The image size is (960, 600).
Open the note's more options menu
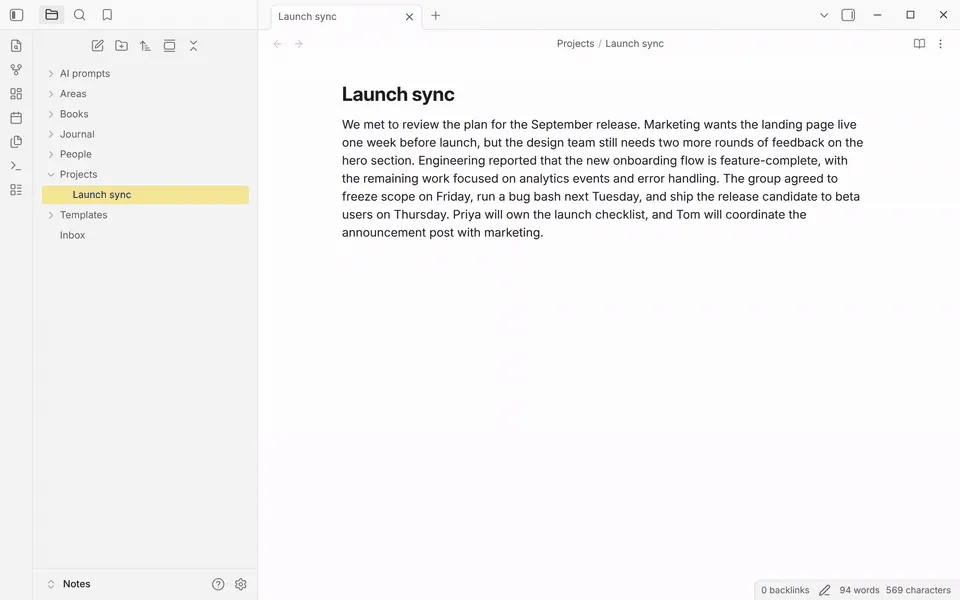click(x=941, y=44)
